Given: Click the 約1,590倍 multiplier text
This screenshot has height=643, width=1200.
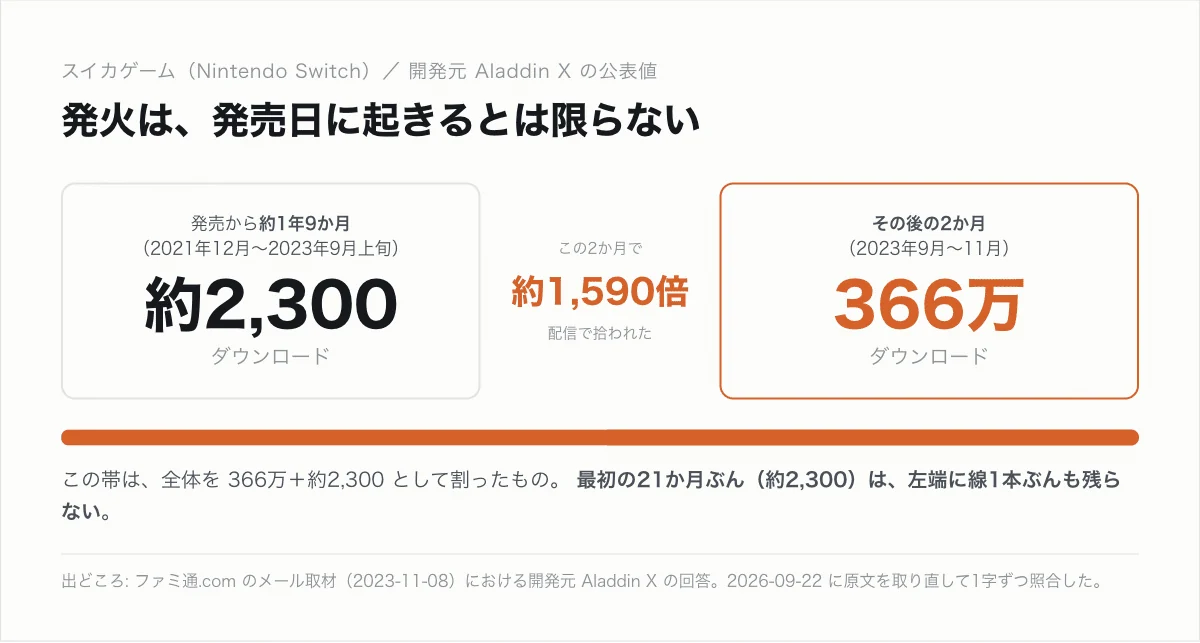Looking at the screenshot, I should coord(600,291).
